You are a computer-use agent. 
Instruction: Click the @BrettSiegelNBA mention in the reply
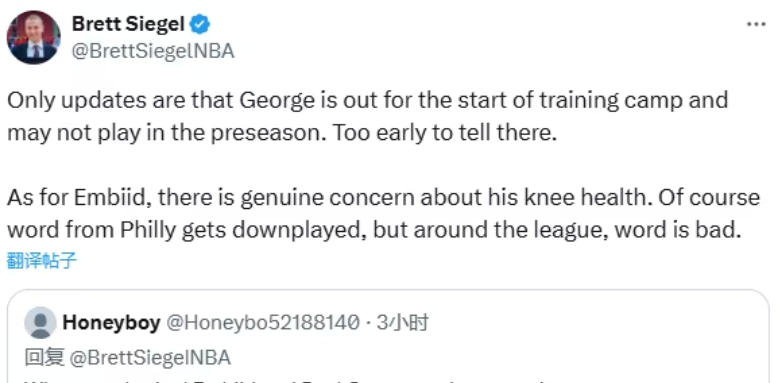pos(150,357)
